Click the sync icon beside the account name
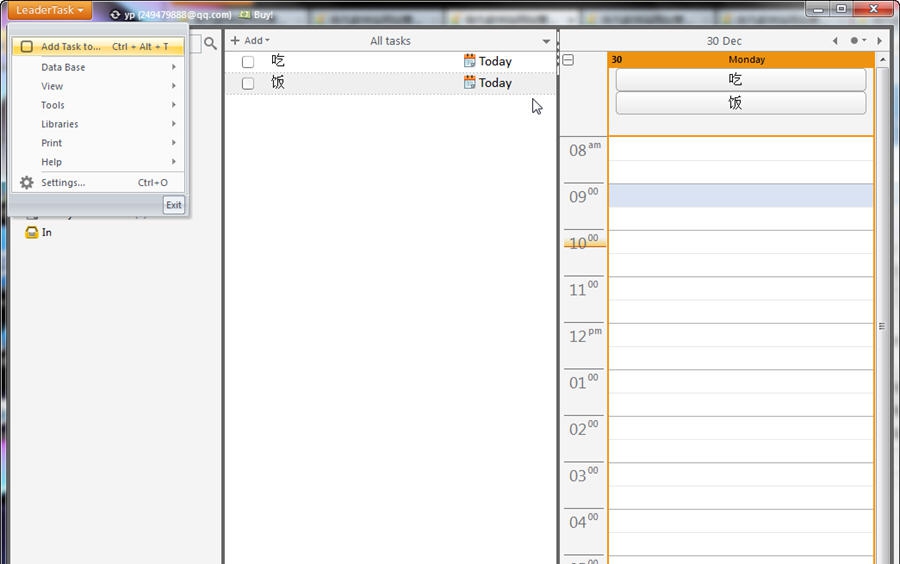This screenshot has height=564, width=900. coord(115,14)
